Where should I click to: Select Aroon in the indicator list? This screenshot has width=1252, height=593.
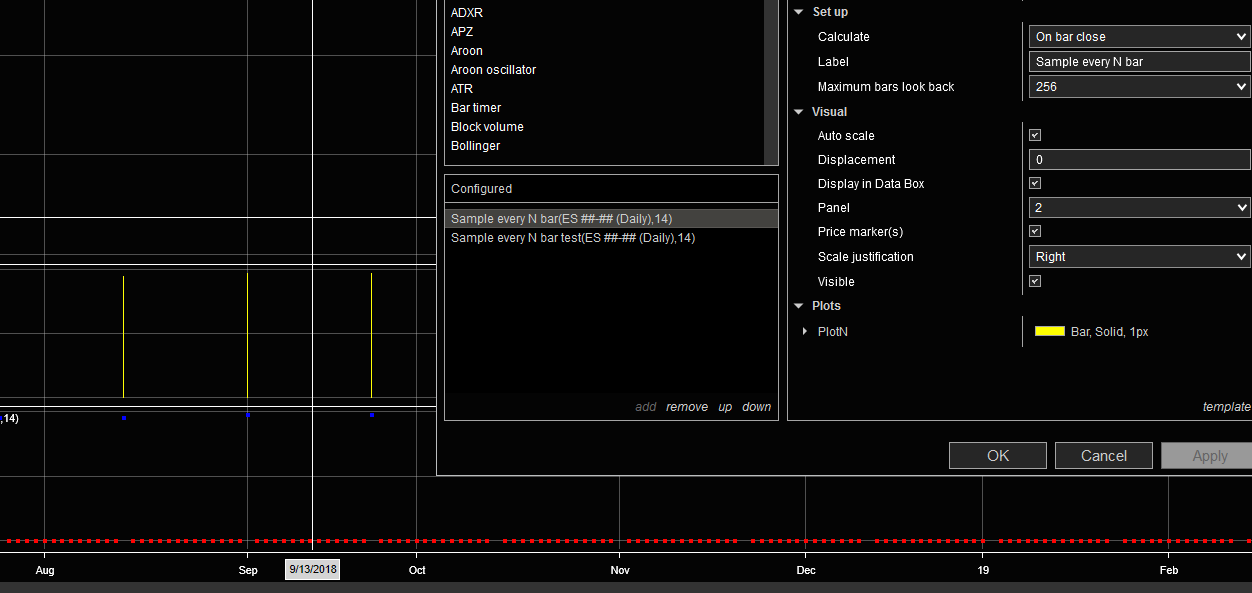point(467,51)
